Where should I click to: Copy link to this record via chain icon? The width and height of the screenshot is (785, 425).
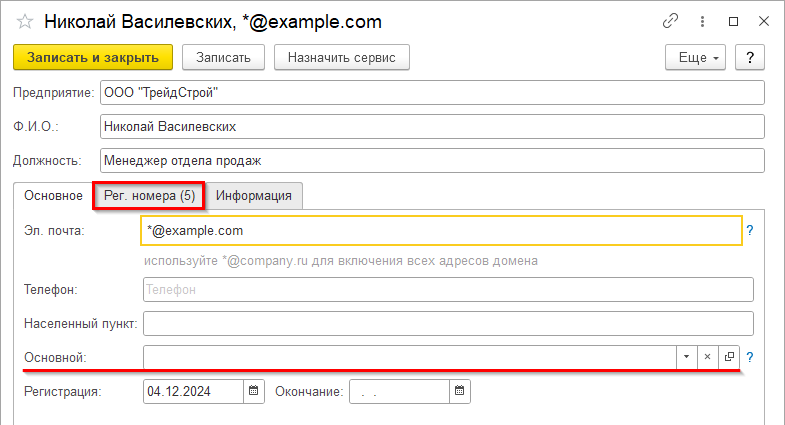670,21
